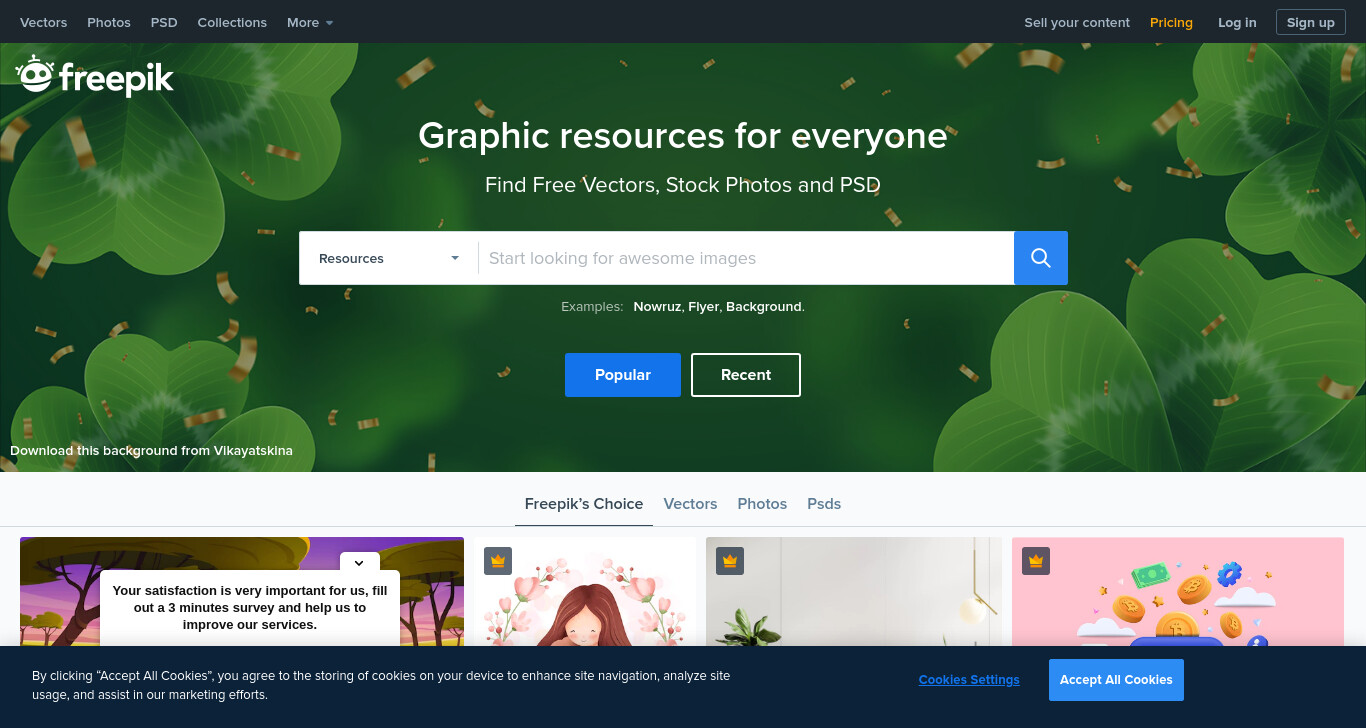Image resolution: width=1366 pixels, height=728 pixels.
Task: Switch to the Vectors tab below the banner
Action: coord(690,504)
